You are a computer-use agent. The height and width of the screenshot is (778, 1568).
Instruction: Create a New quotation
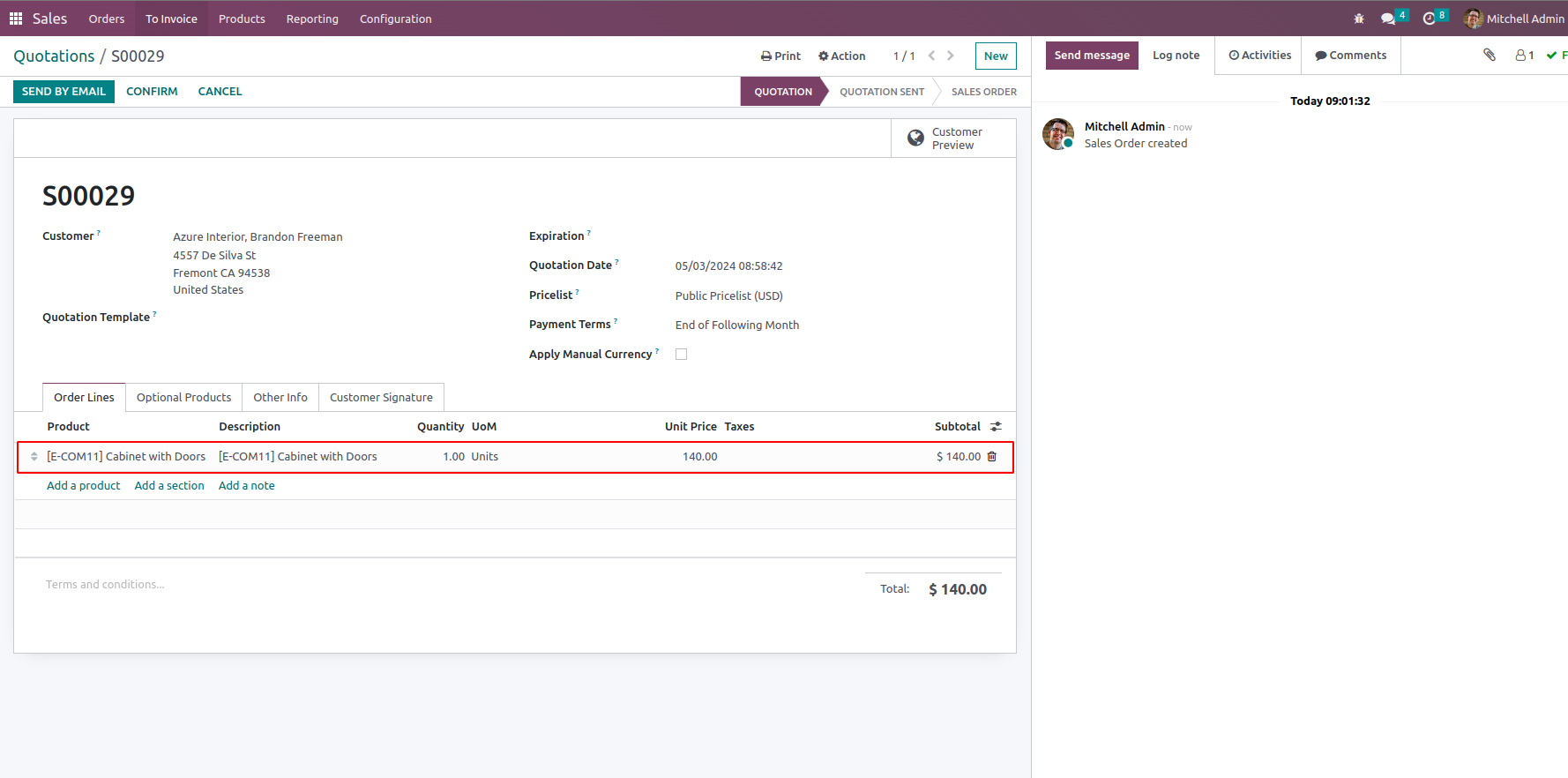coord(996,56)
